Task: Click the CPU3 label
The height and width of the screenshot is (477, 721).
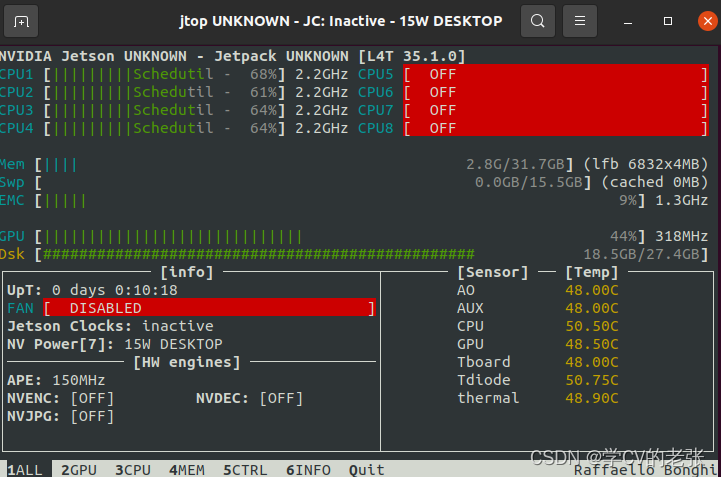Action: tap(17, 110)
